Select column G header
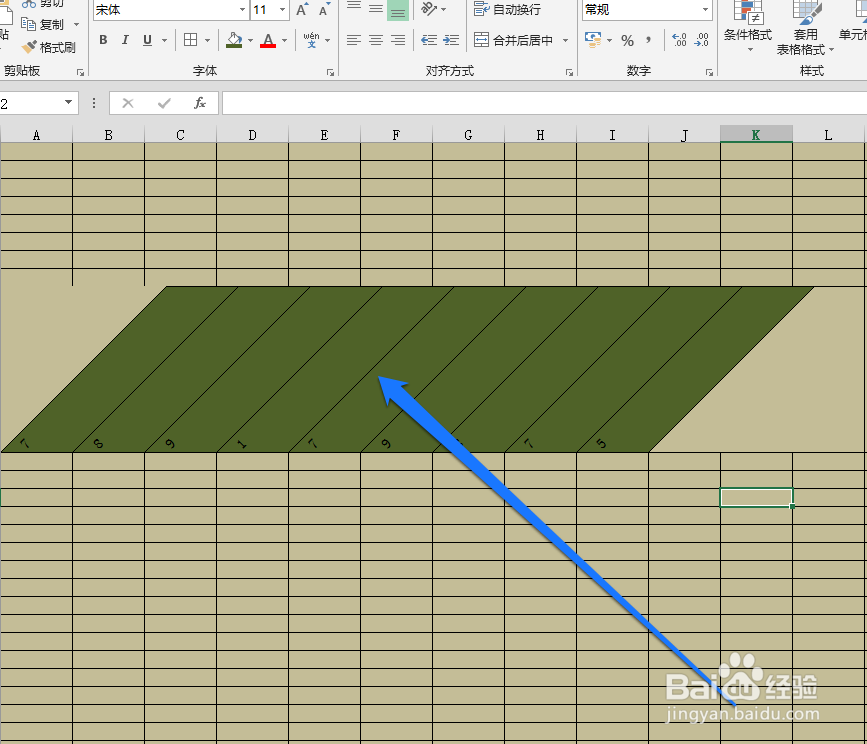Viewport: 867px width, 744px height. point(468,135)
